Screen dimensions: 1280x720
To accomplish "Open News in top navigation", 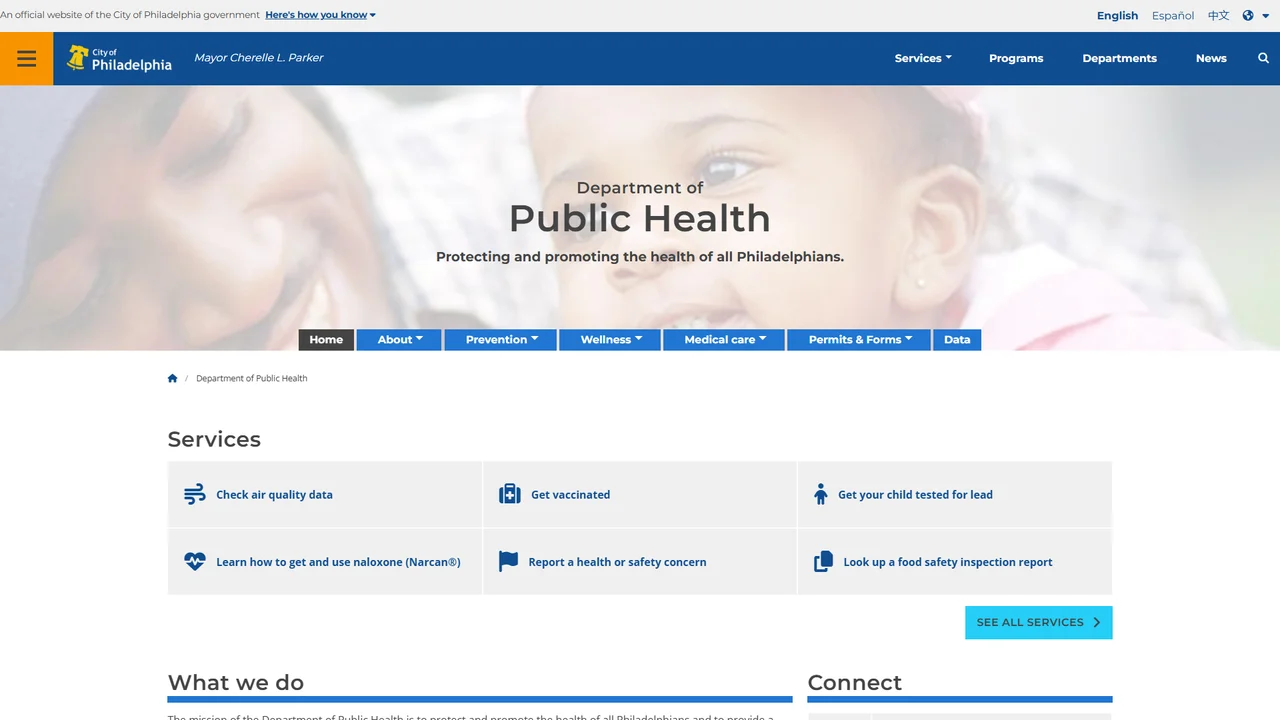I will point(1211,58).
